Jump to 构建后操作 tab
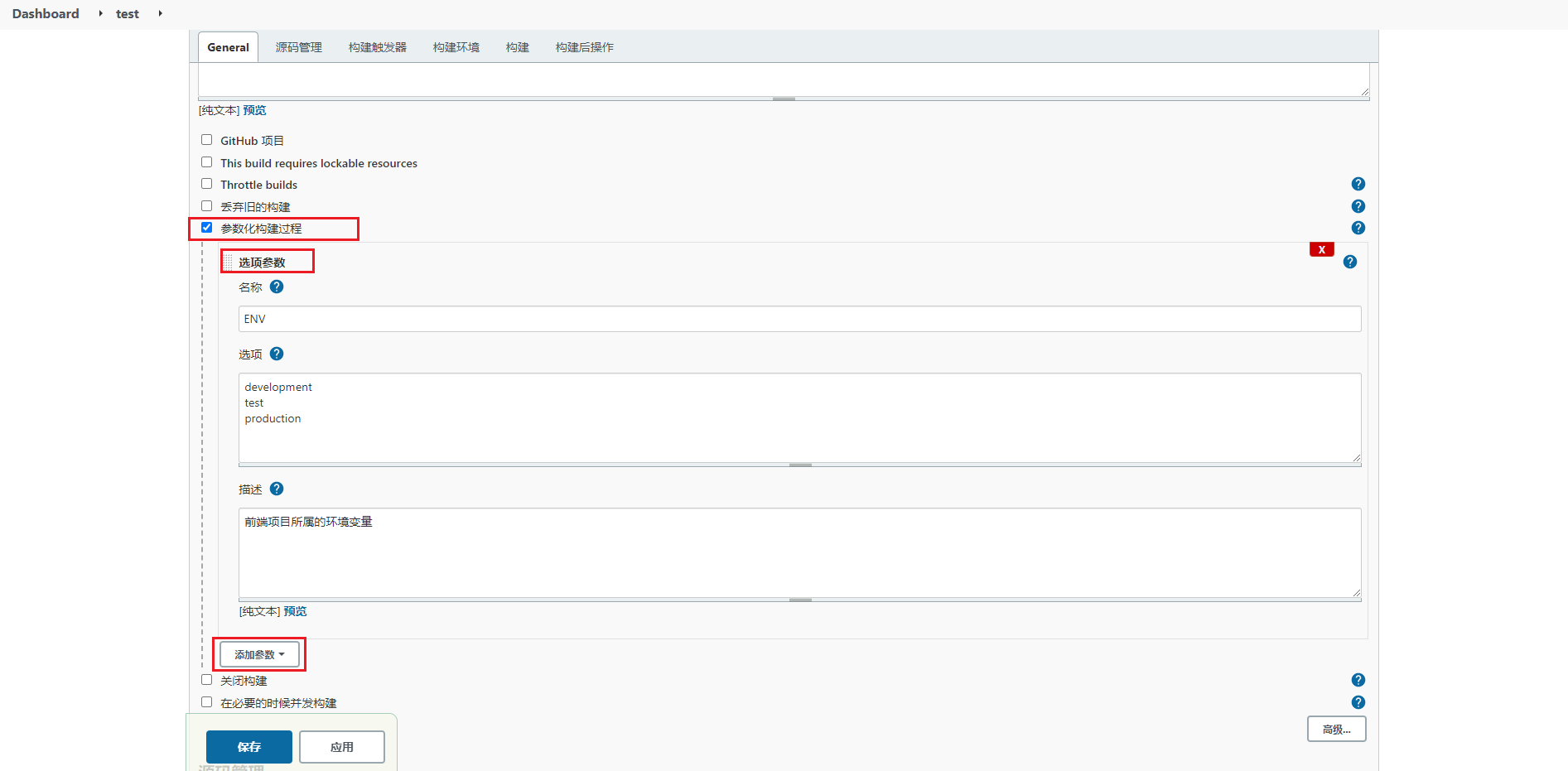This screenshot has height=771, width=1568. (585, 47)
